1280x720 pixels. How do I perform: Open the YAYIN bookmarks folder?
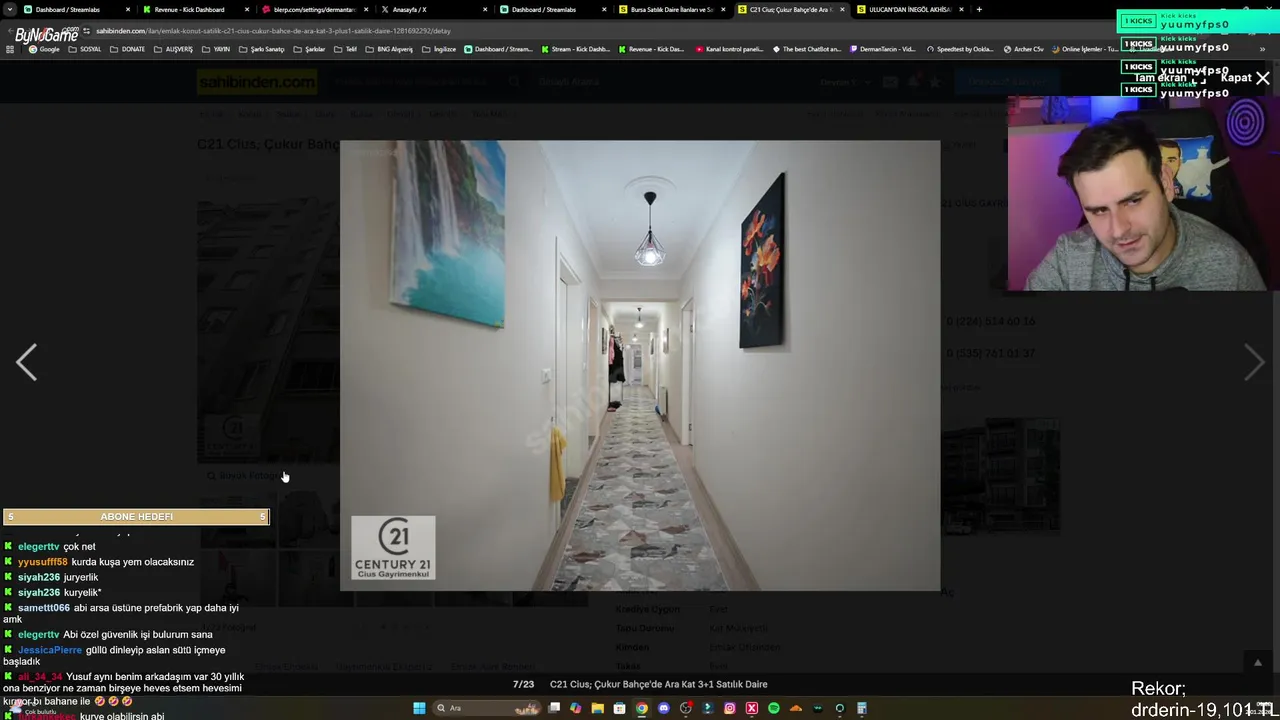tap(216, 49)
